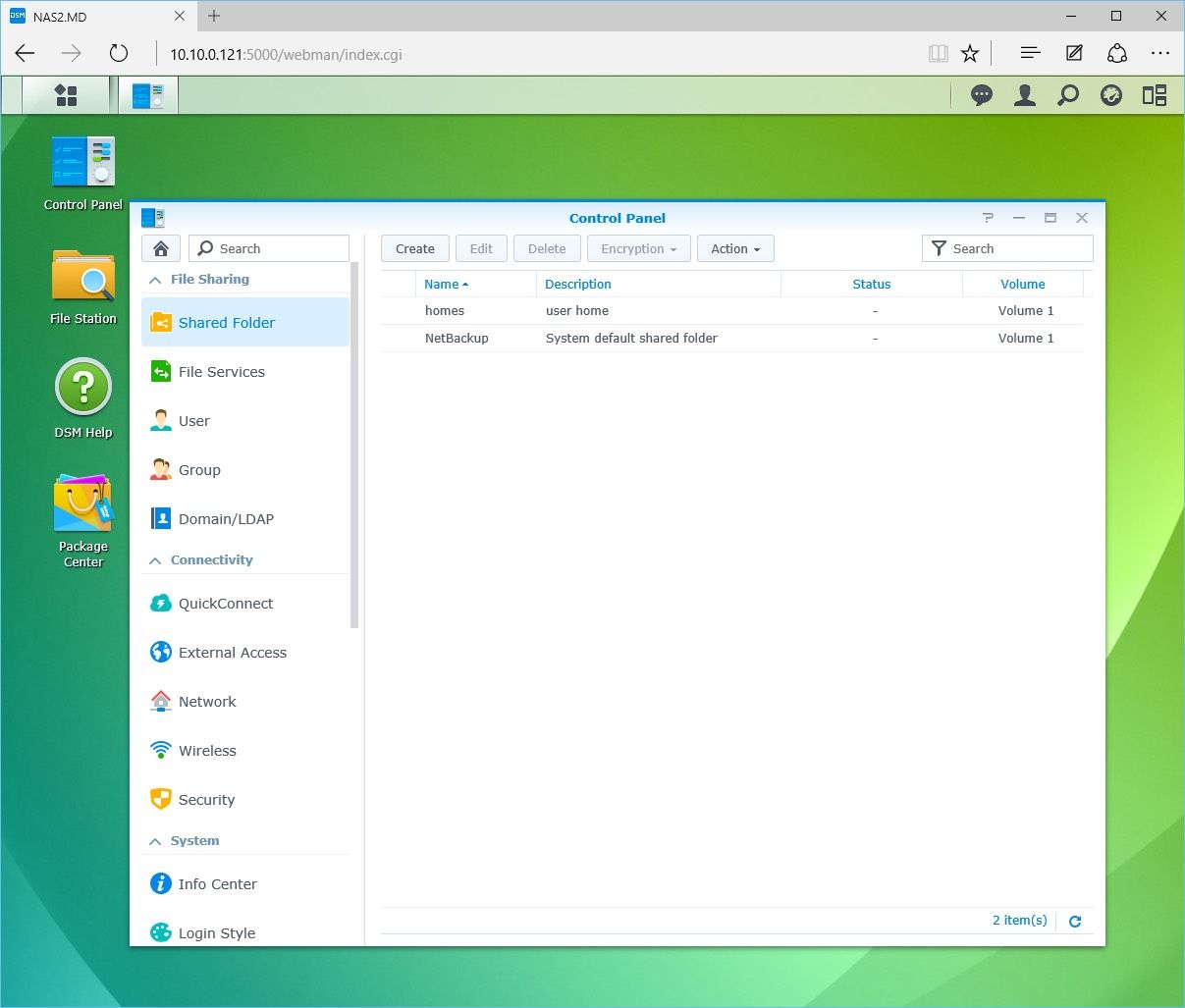This screenshot has height=1008, width=1185.
Task: Launch File Station from desktop
Action: tap(83, 287)
